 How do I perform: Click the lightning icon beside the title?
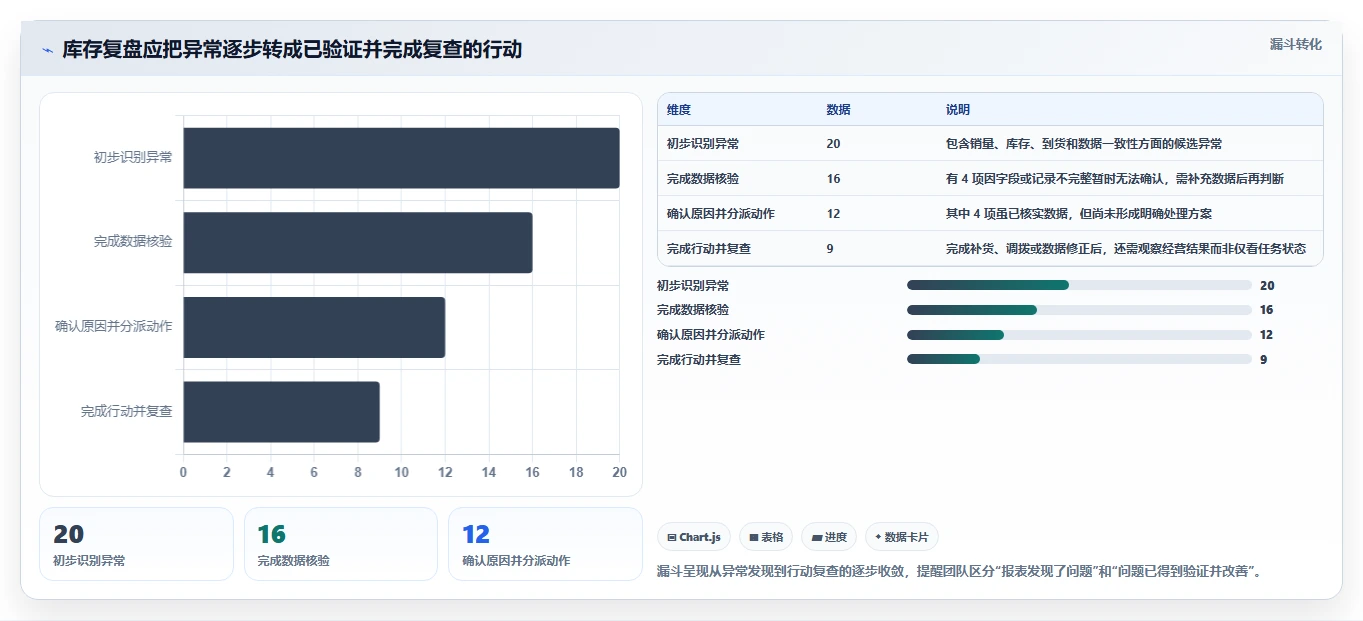pyautogui.click(x=47, y=50)
